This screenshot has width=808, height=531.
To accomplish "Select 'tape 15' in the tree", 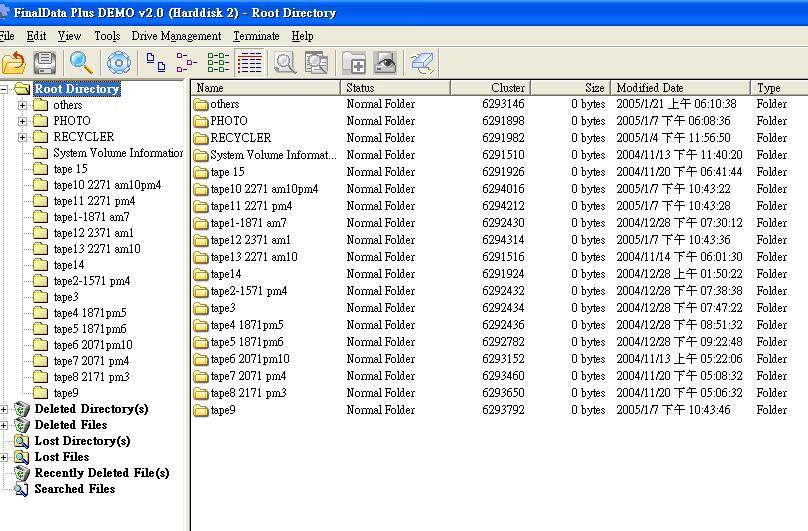I will [71, 169].
